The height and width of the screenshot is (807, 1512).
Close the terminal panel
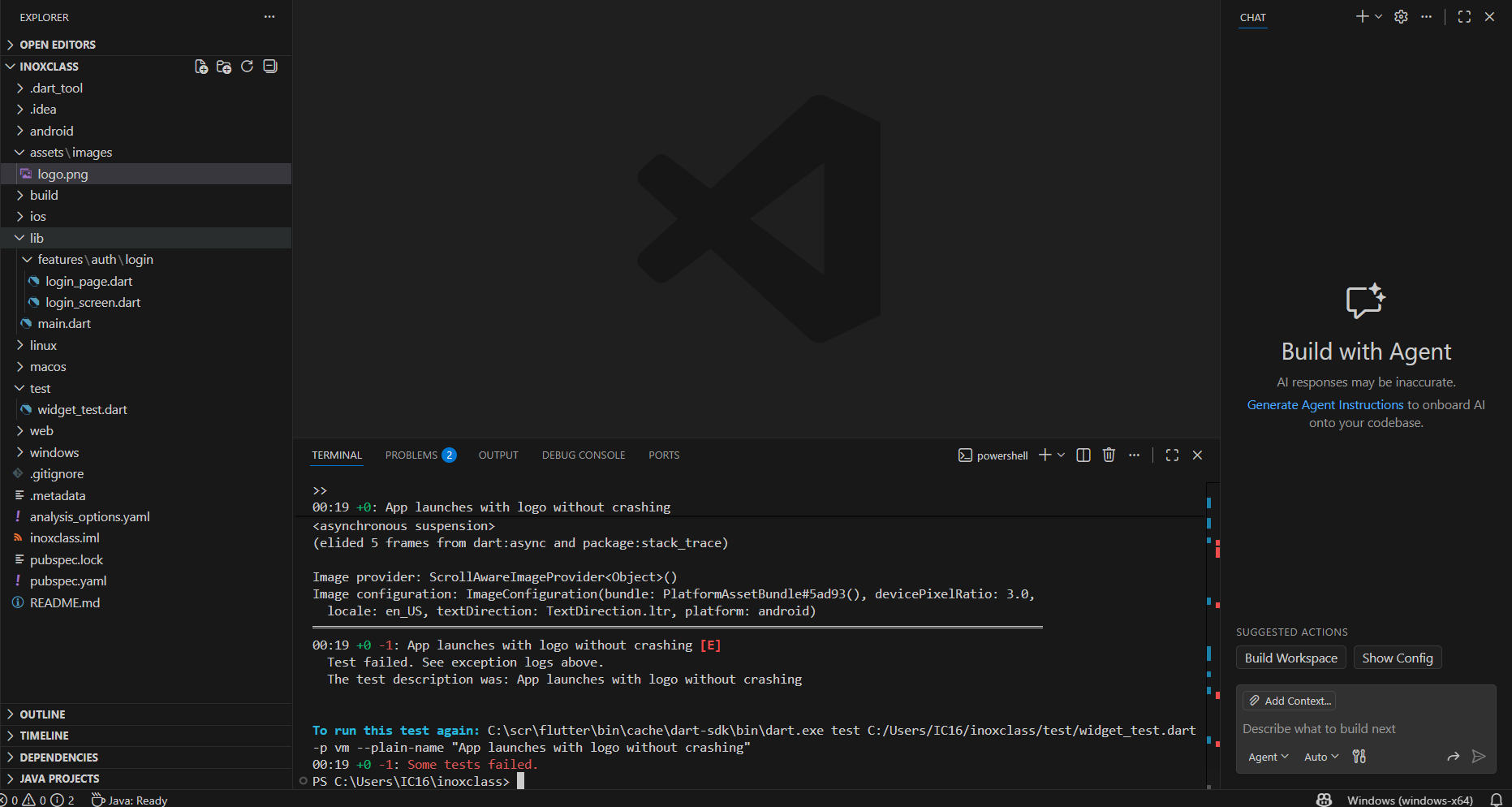[x=1197, y=455]
